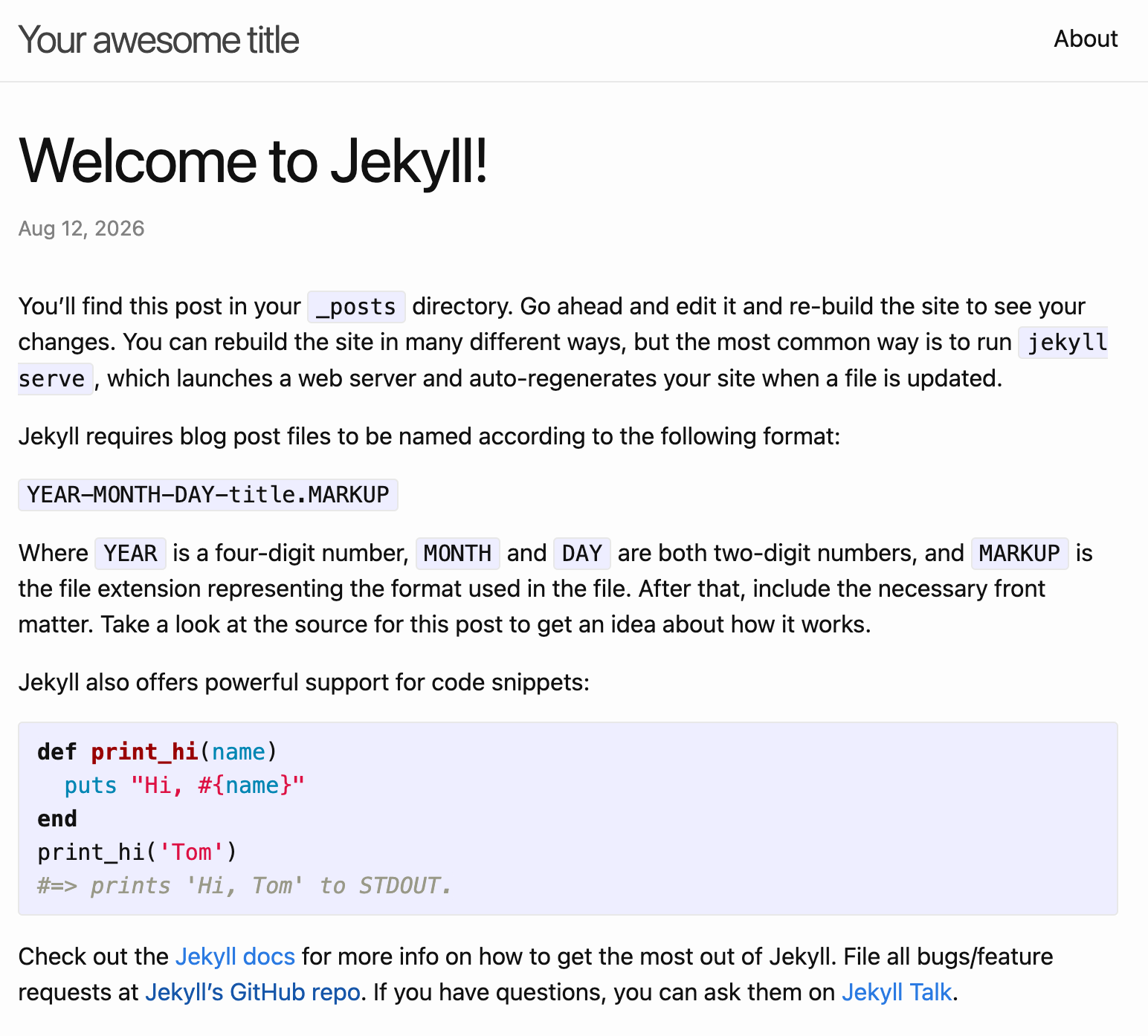The width and height of the screenshot is (1148, 1036).
Task: Click the inline 'YEAR' code label
Action: pos(130,553)
